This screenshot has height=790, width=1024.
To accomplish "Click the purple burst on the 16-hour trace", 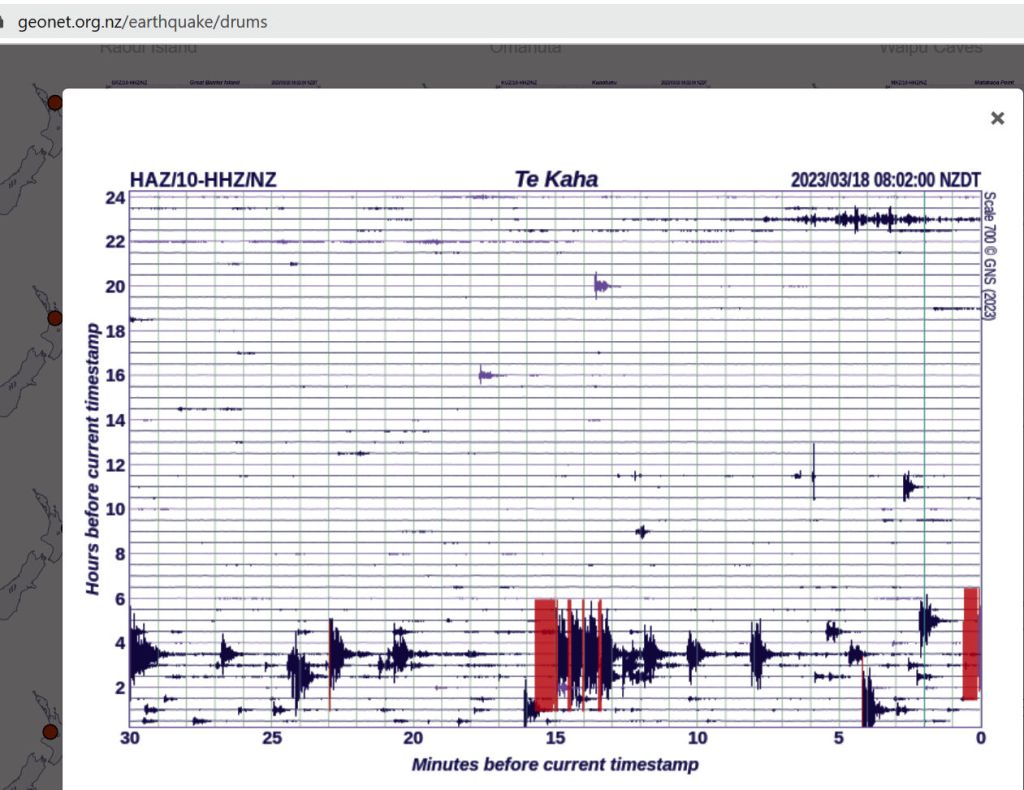I will click(485, 375).
